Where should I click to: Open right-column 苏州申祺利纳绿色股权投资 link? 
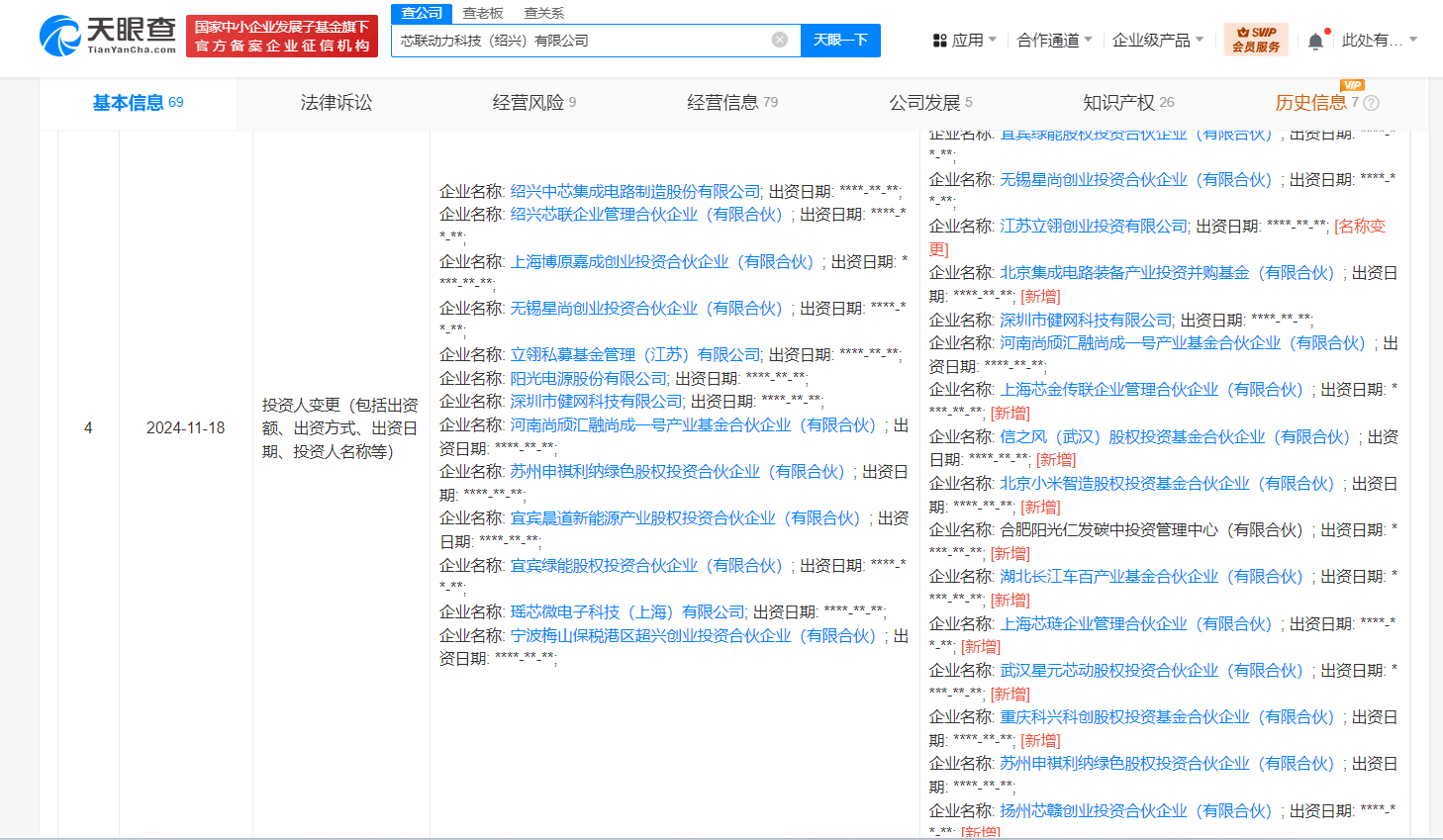pos(1172,764)
